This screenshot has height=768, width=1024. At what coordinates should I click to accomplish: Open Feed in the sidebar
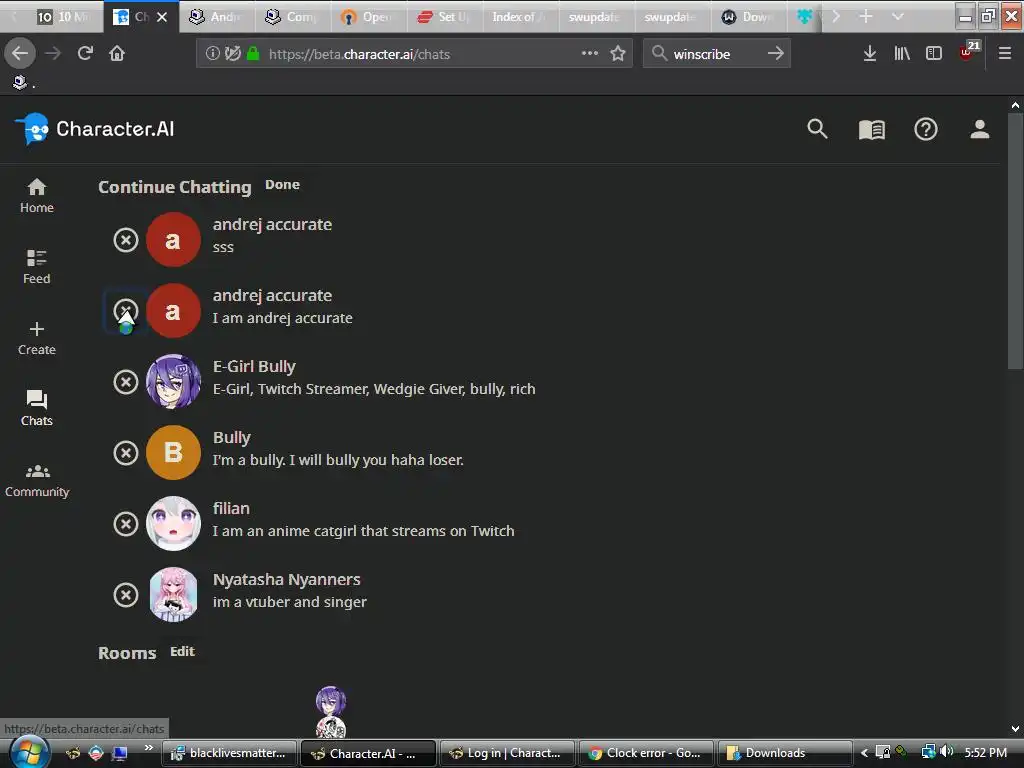[37, 266]
